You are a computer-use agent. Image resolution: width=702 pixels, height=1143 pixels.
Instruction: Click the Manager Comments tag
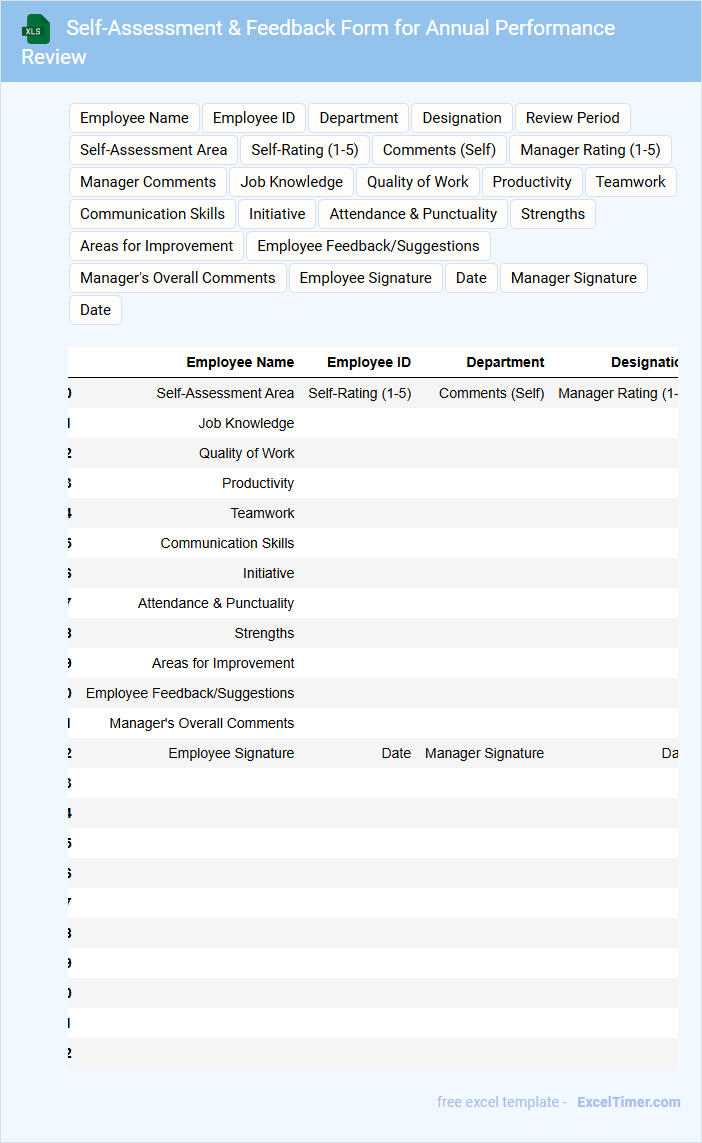(148, 182)
